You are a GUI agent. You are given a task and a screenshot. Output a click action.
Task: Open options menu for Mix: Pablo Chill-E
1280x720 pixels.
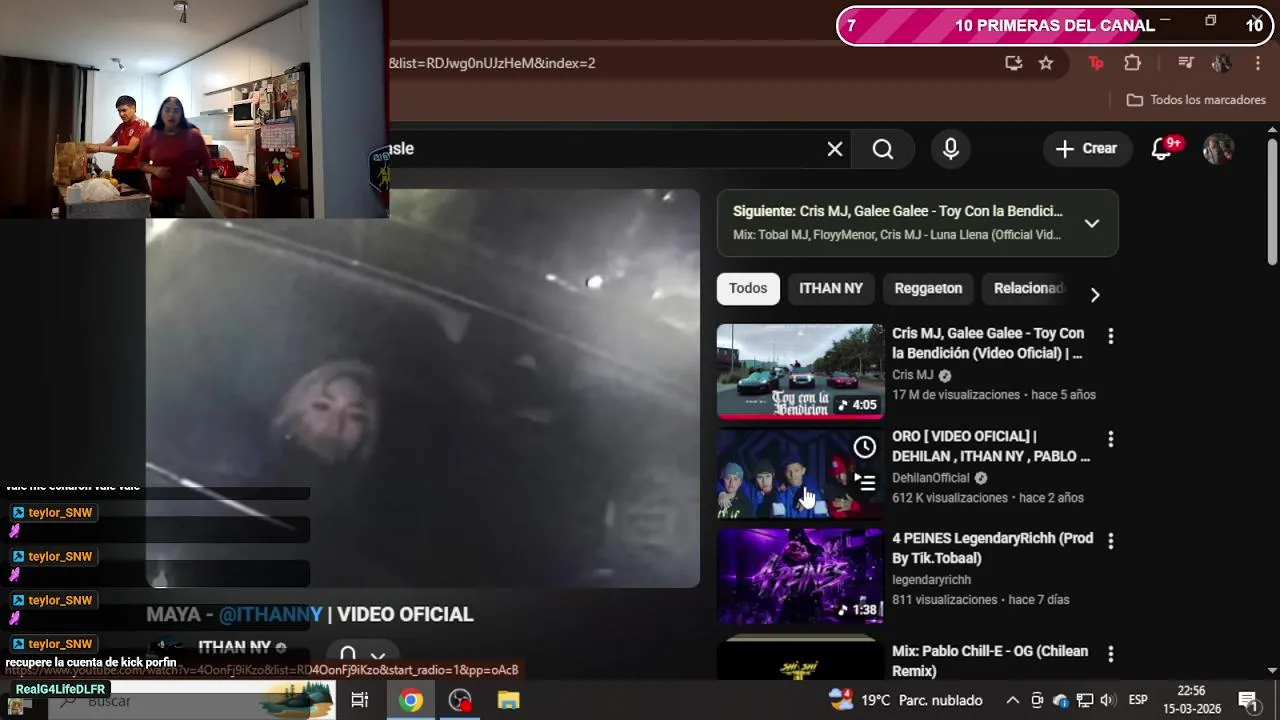click(1110, 654)
